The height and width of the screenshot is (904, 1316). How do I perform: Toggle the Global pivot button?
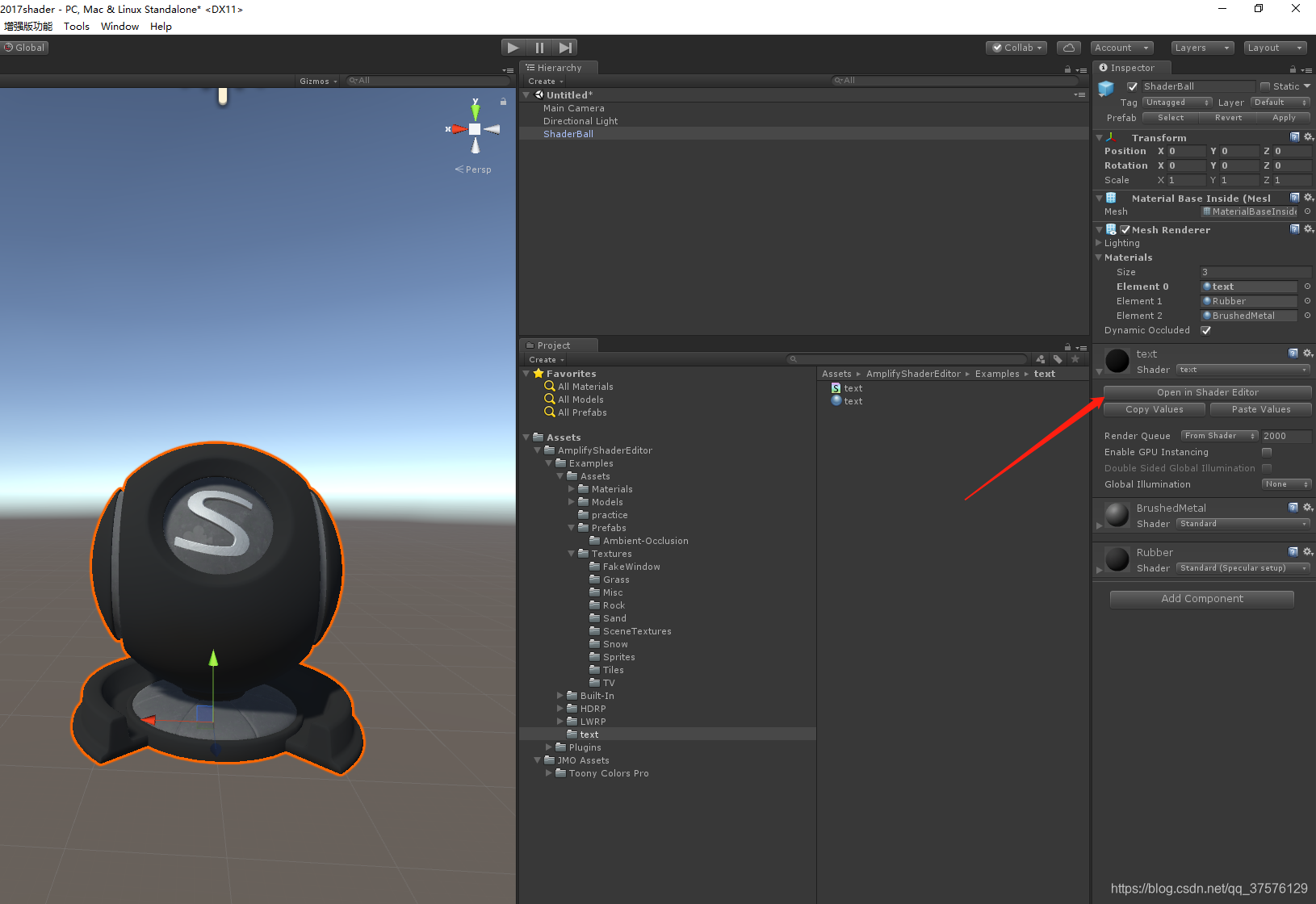(x=25, y=48)
